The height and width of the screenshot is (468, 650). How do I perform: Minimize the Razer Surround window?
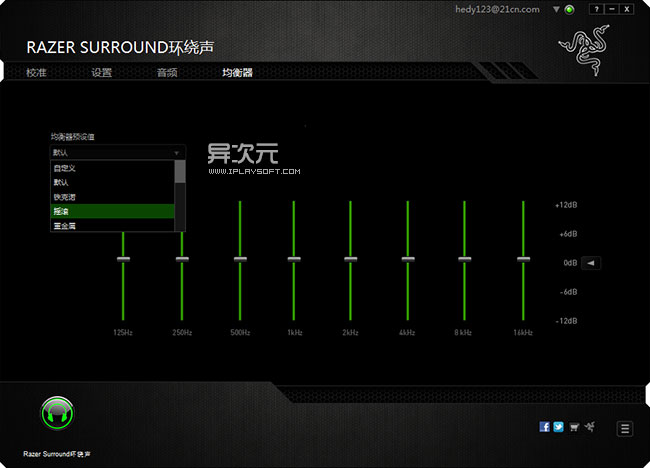[x=611, y=9]
